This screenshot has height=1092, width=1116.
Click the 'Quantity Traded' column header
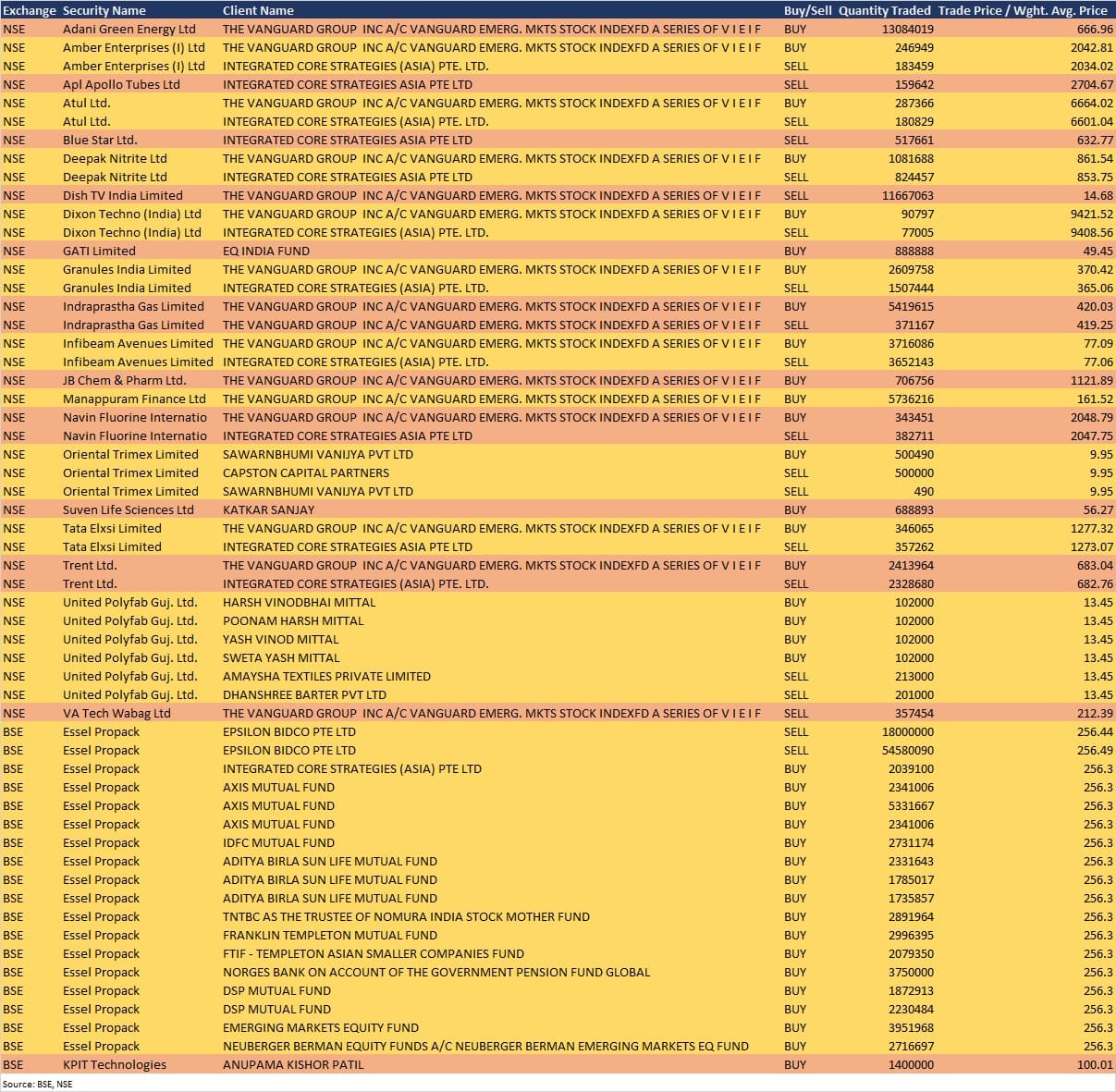pyautogui.click(x=885, y=10)
